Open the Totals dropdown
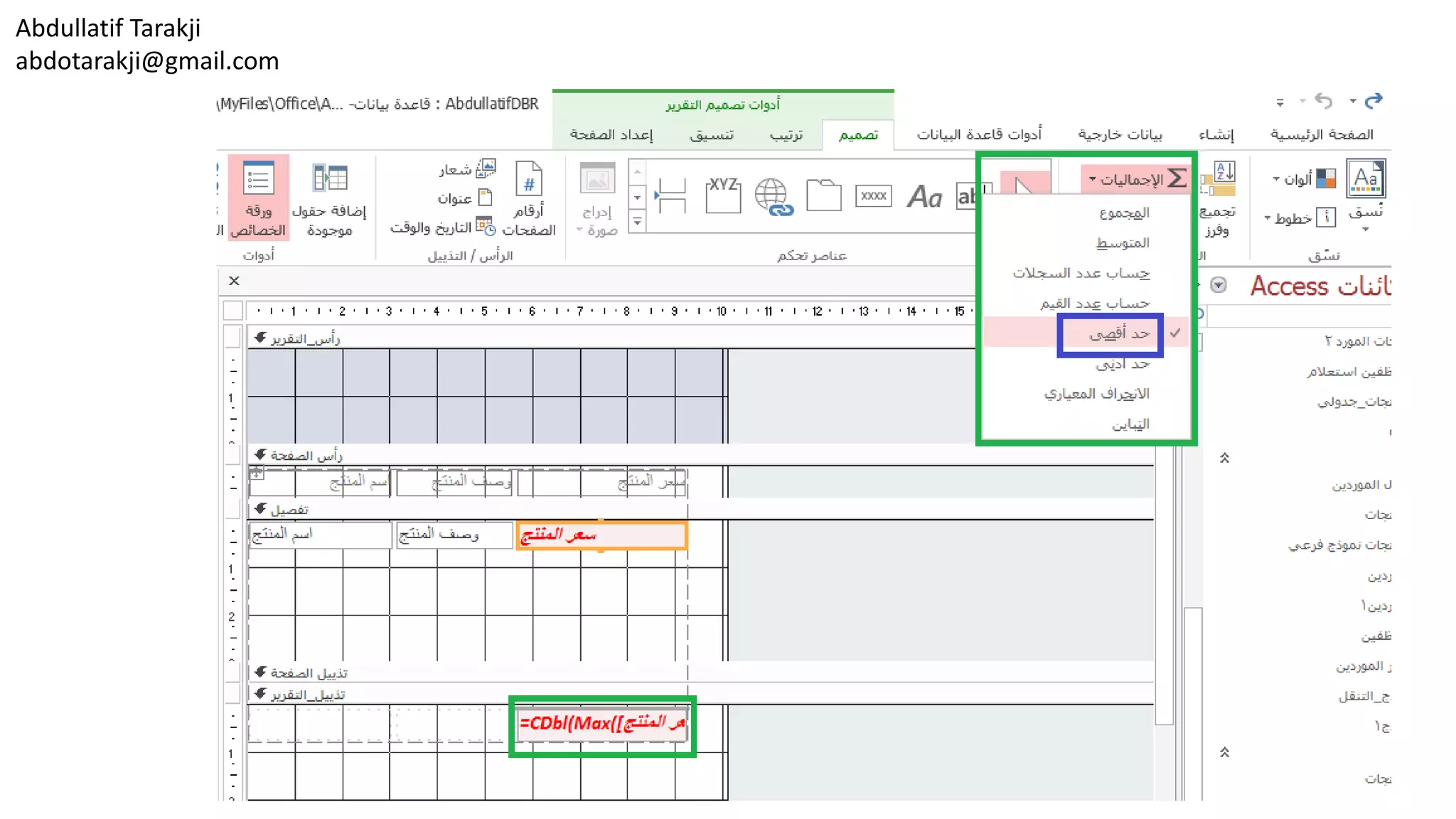This screenshot has height=819, width=1456. [1137, 179]
